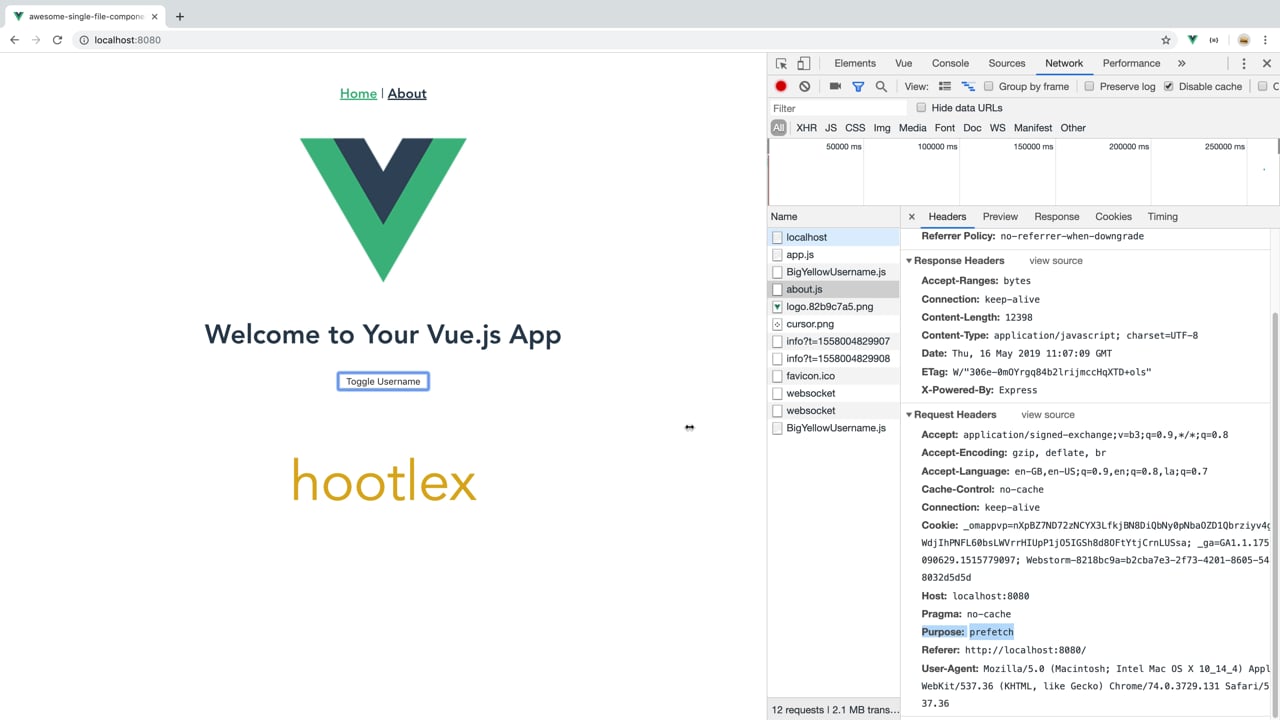
Task: Select the All filter
Action: (x=779, y=128)
